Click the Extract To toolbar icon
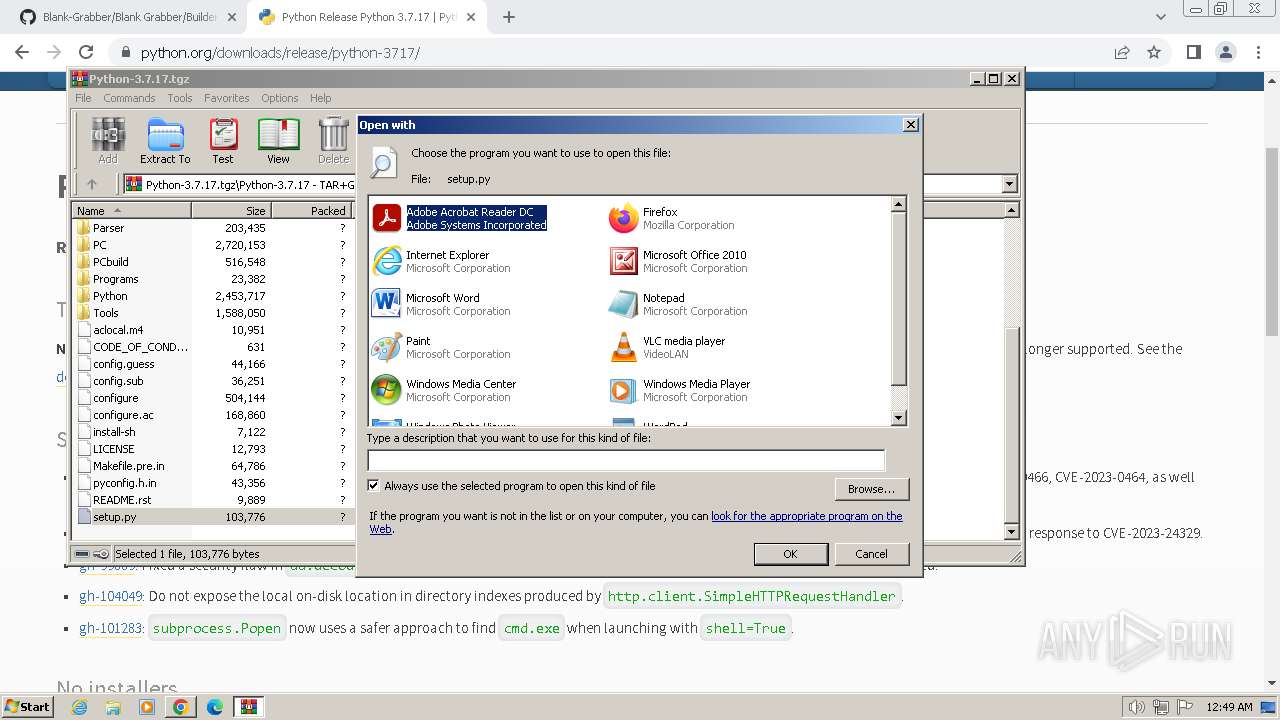 tap(165, 140)
